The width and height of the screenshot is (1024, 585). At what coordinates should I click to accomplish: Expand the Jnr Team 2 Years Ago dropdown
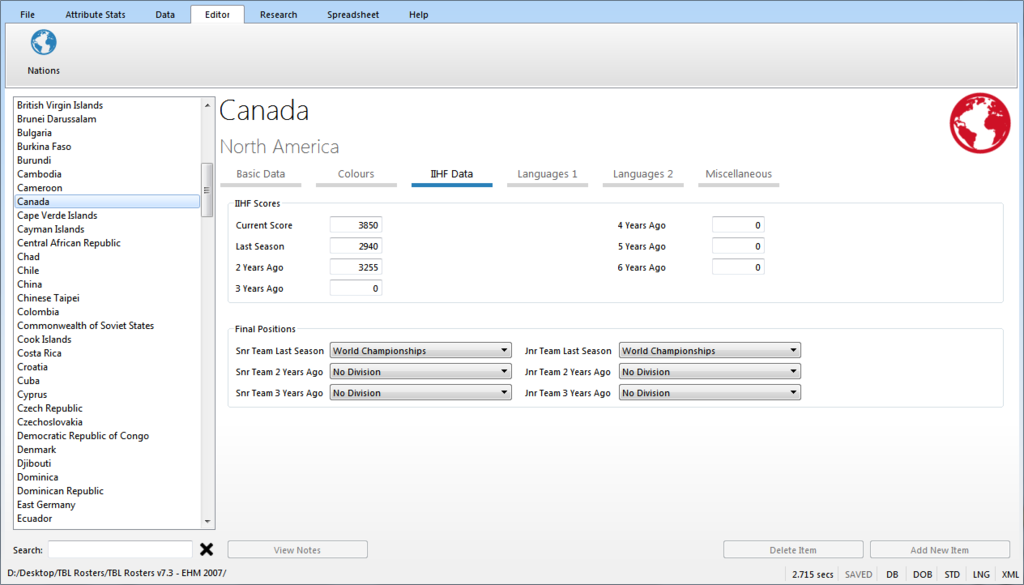click(x=710, y=372)
